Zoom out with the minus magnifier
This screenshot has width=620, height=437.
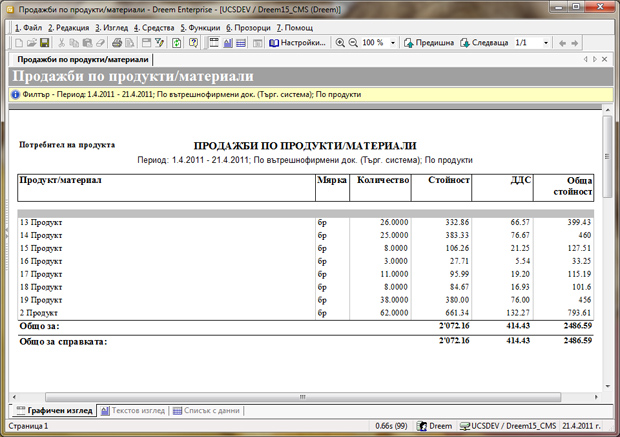pyautogui.click(x=353, y=43)
